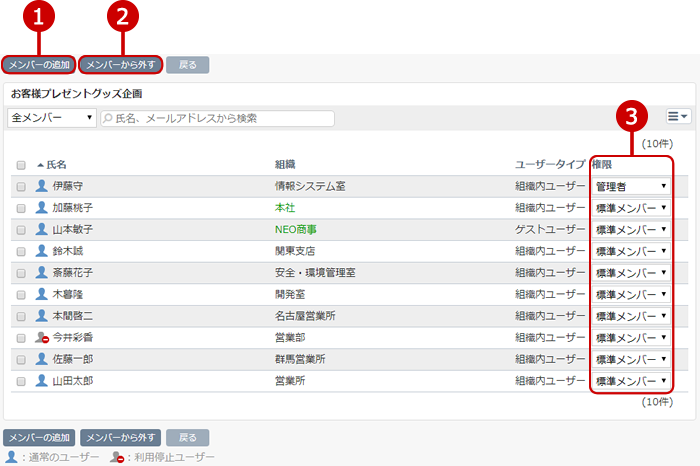Select the checkbox for 山本敏子
The width and height of the screenshot is (700, 466).
[21, 230]
